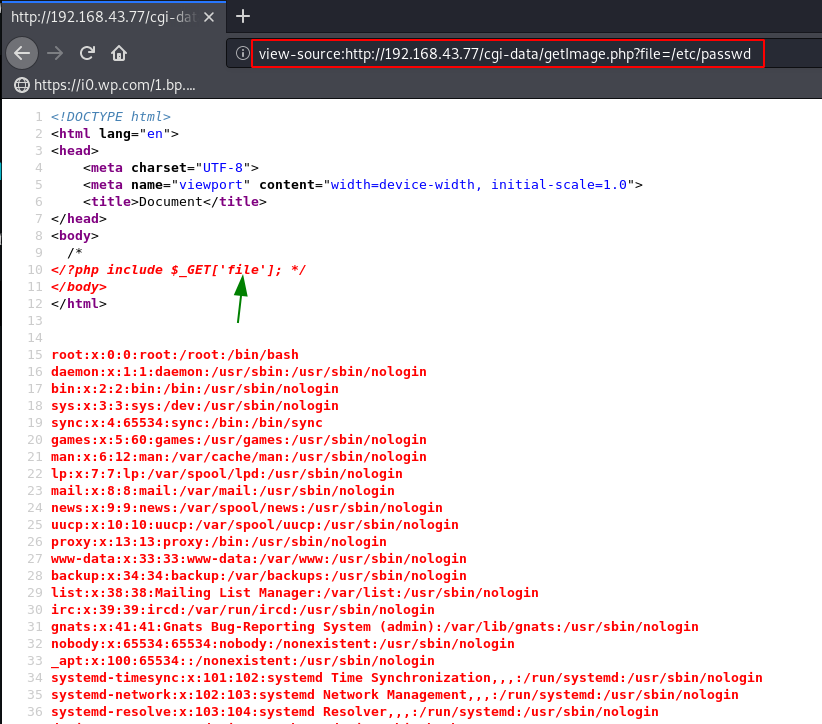Open a new tab with plus button
Screen dimensions: 822x724
click(243, 16)
